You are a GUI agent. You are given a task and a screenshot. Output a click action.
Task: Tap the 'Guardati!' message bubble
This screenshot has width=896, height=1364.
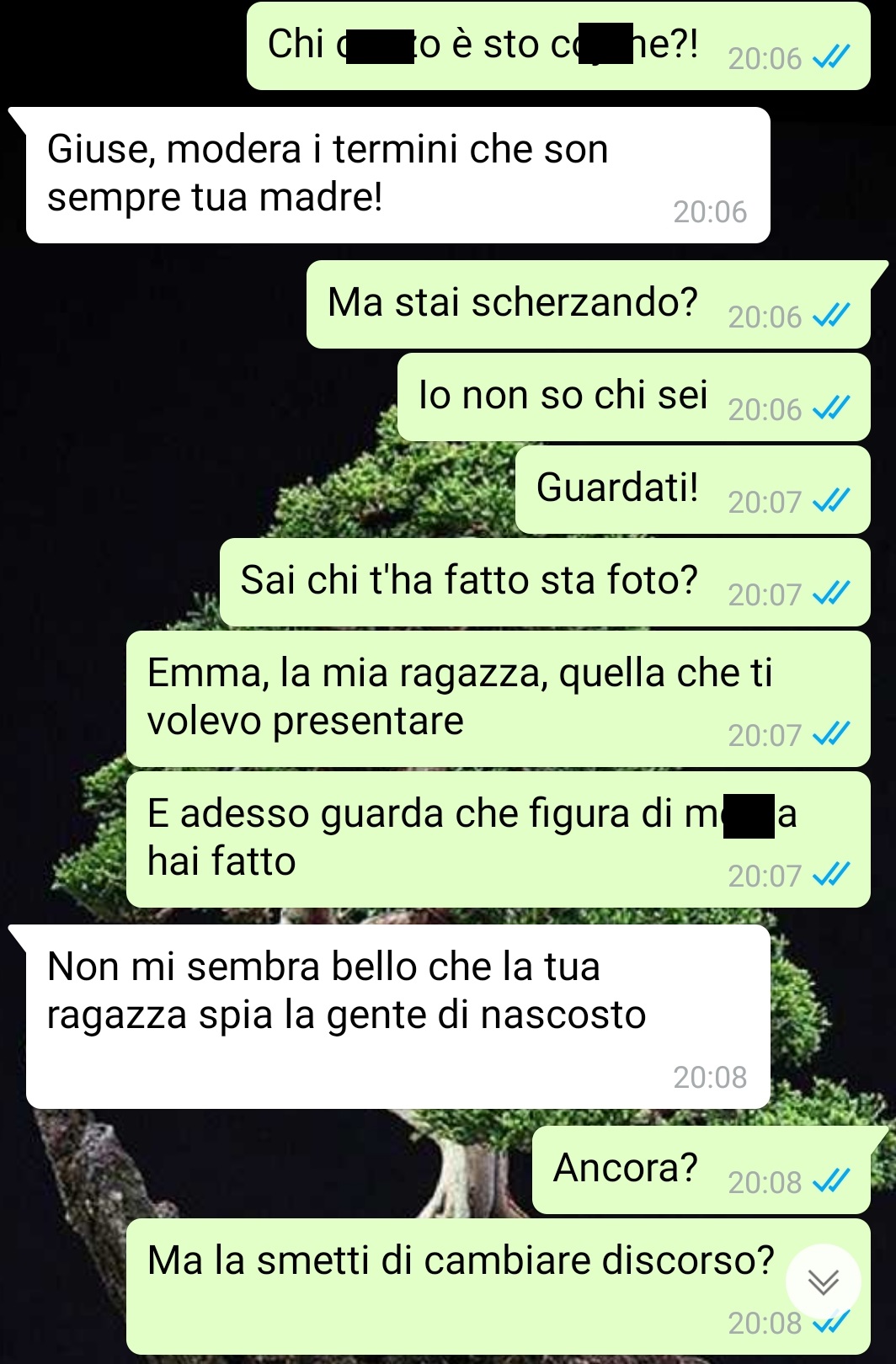pyautogui.click(x=692, y=489)
